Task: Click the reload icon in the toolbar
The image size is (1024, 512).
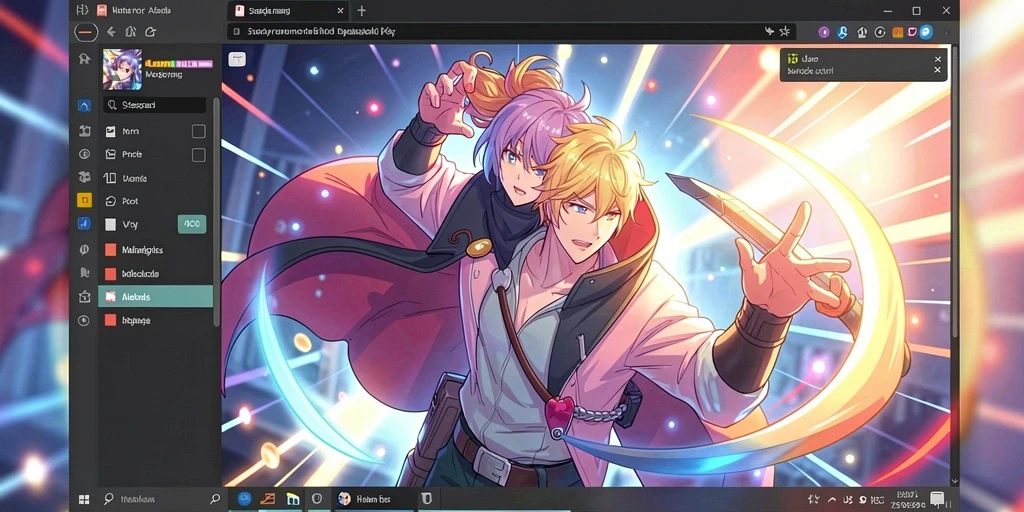Action: pos(150,31)
